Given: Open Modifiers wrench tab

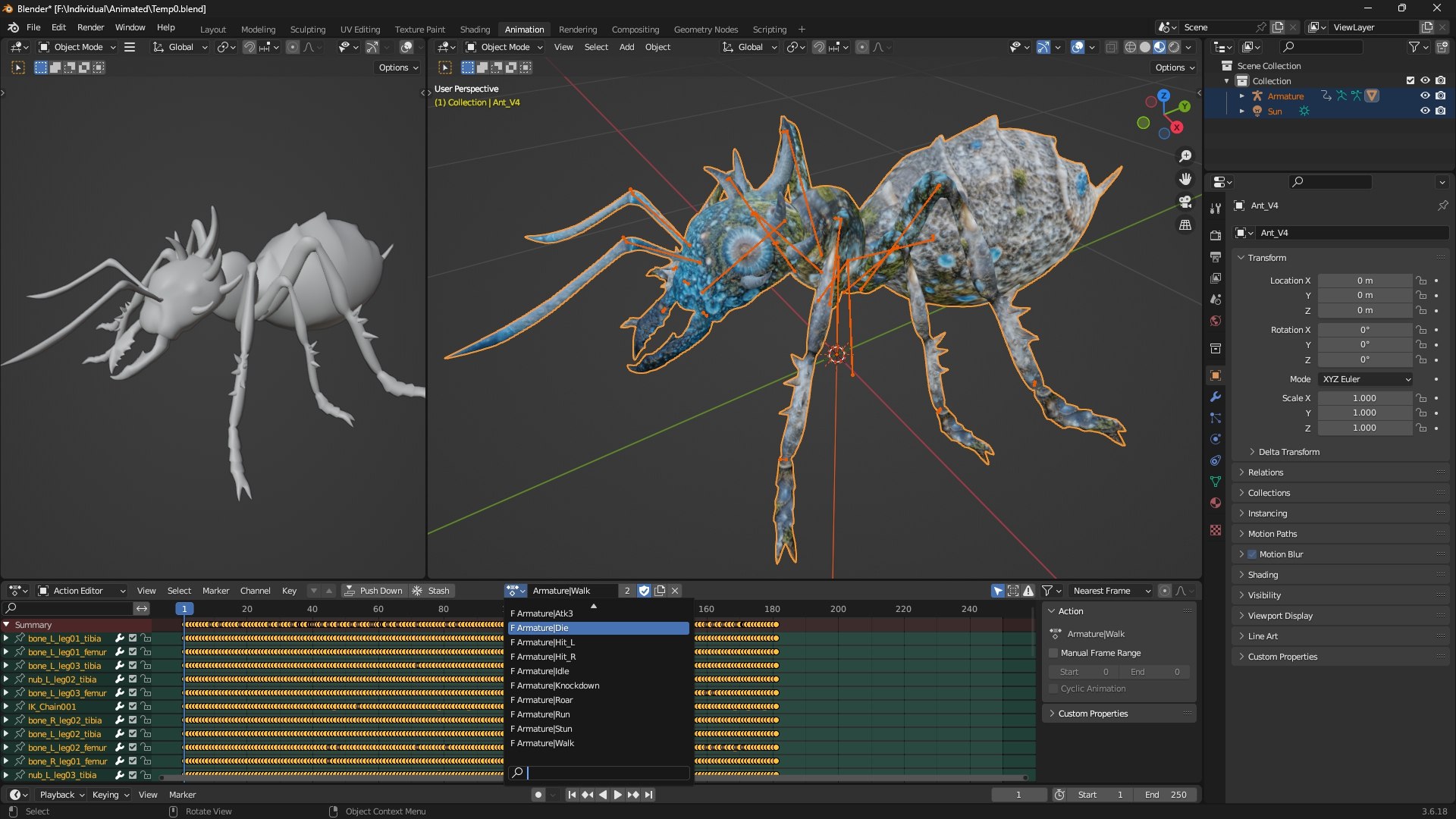Looking at the screenshot, I should [1216, 397].
